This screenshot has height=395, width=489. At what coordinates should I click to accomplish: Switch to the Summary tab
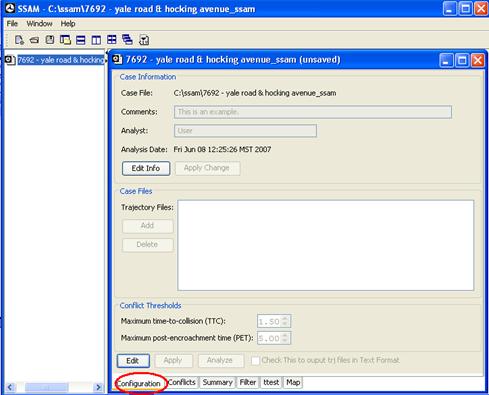point(218,382)
